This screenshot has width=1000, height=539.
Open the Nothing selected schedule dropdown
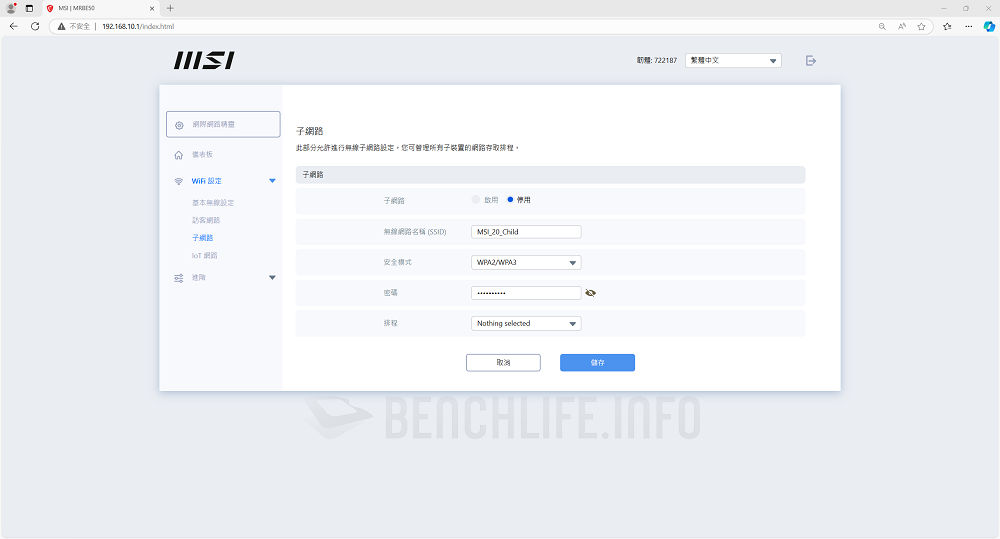pos(526,323)
